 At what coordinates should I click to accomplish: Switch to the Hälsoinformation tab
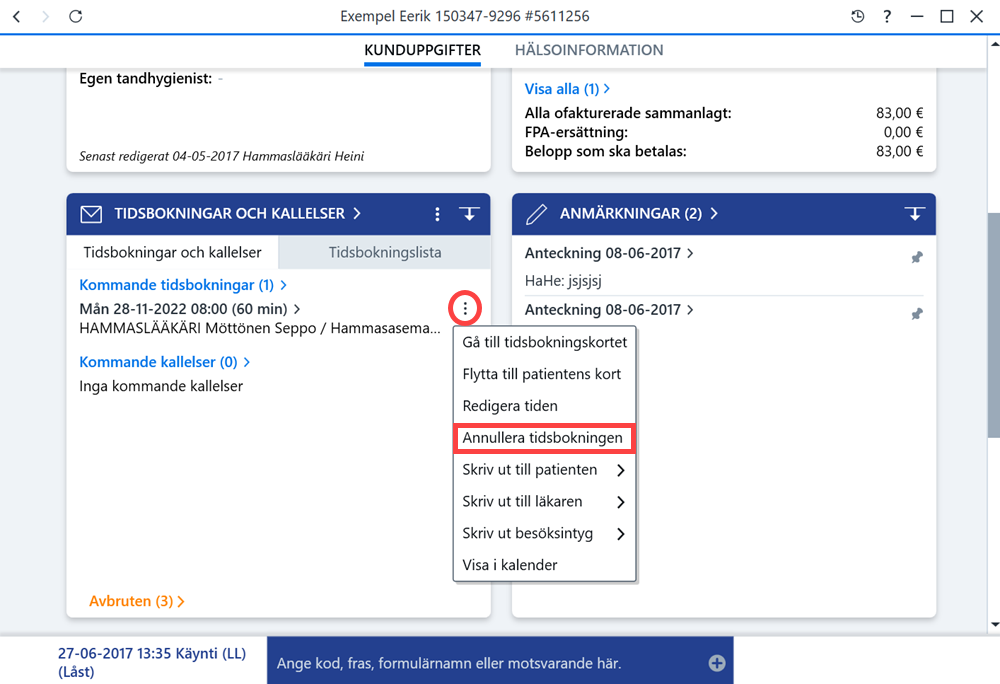pos(589,50)
